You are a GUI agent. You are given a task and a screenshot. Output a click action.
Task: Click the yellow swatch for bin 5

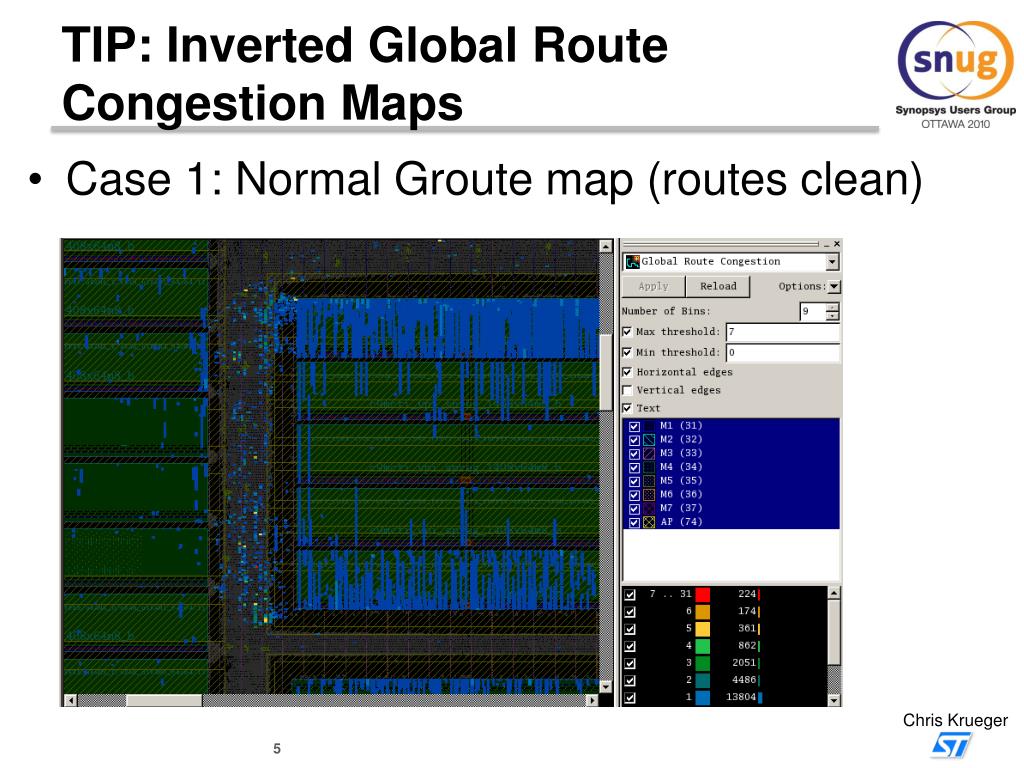pyautogui.click(x=703, y=628)
